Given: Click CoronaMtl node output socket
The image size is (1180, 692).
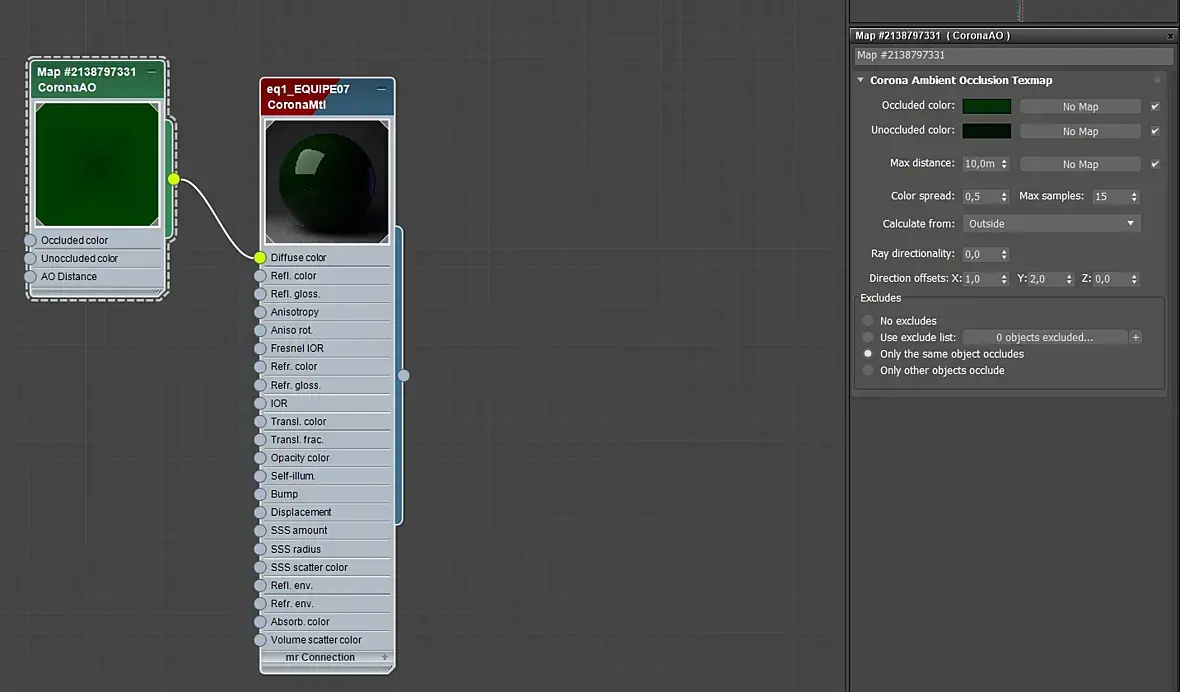Looking at the screenshot, I should click(404, 375).
